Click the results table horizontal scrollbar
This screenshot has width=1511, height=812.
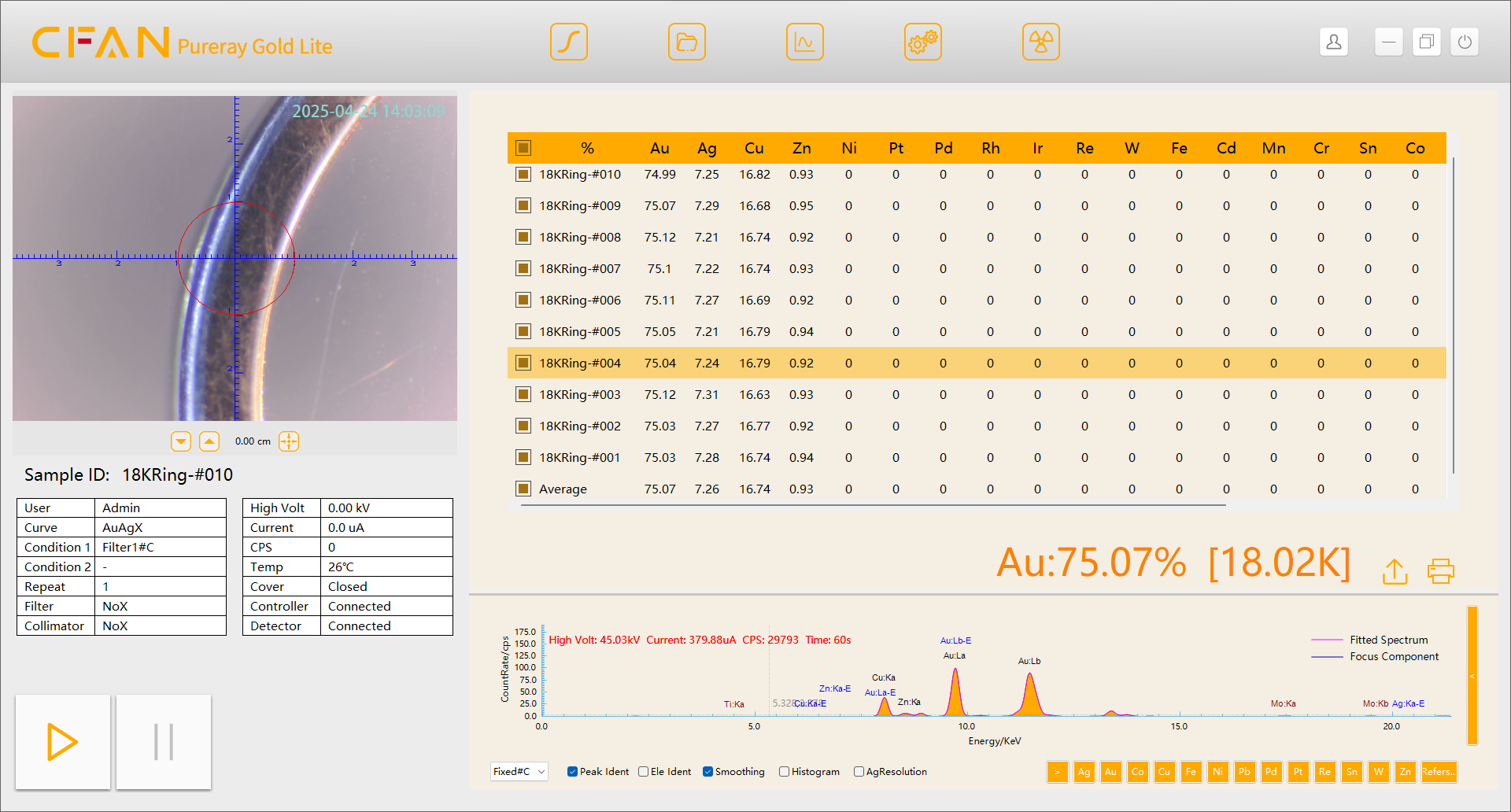click(x=874, y=505)
